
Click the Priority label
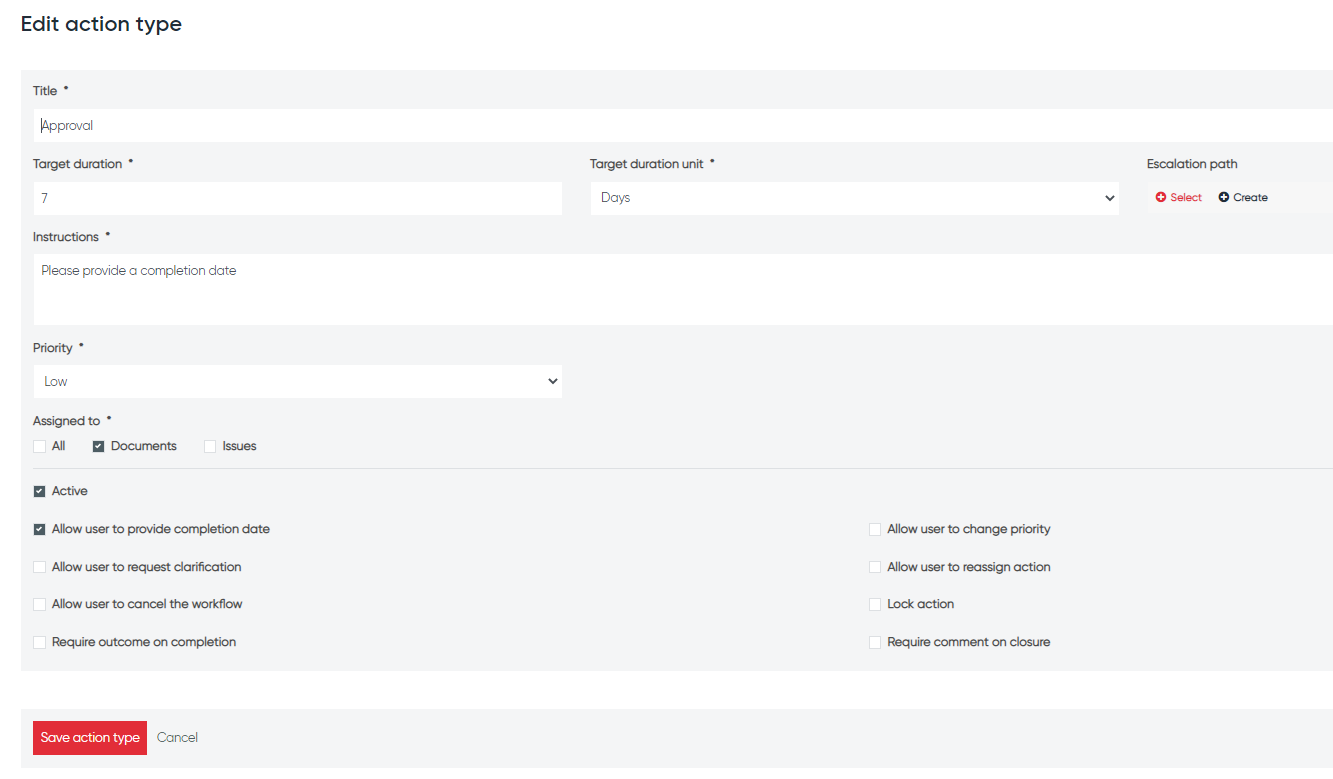[x=53, y=348]
